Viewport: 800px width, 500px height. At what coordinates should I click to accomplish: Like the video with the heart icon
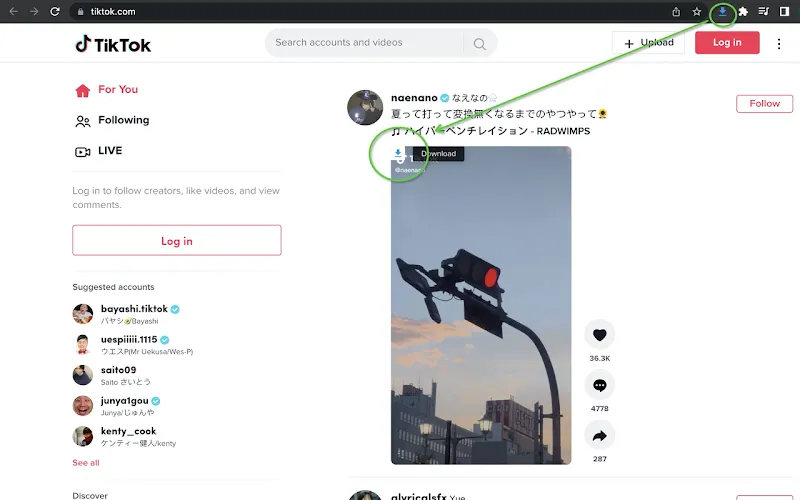599,335
